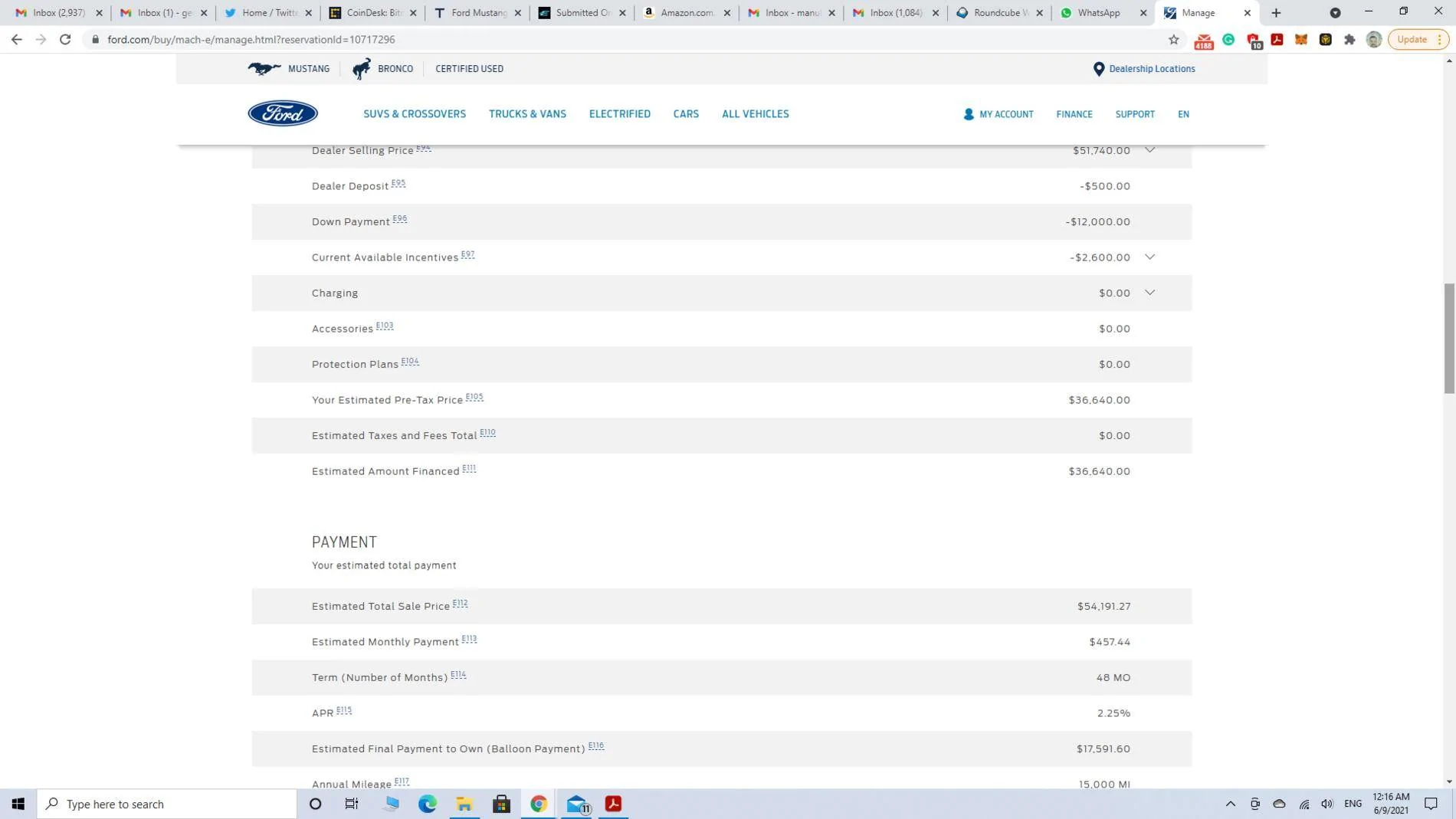
Task: Click the My Account person icon
Action: click(969, 114)
